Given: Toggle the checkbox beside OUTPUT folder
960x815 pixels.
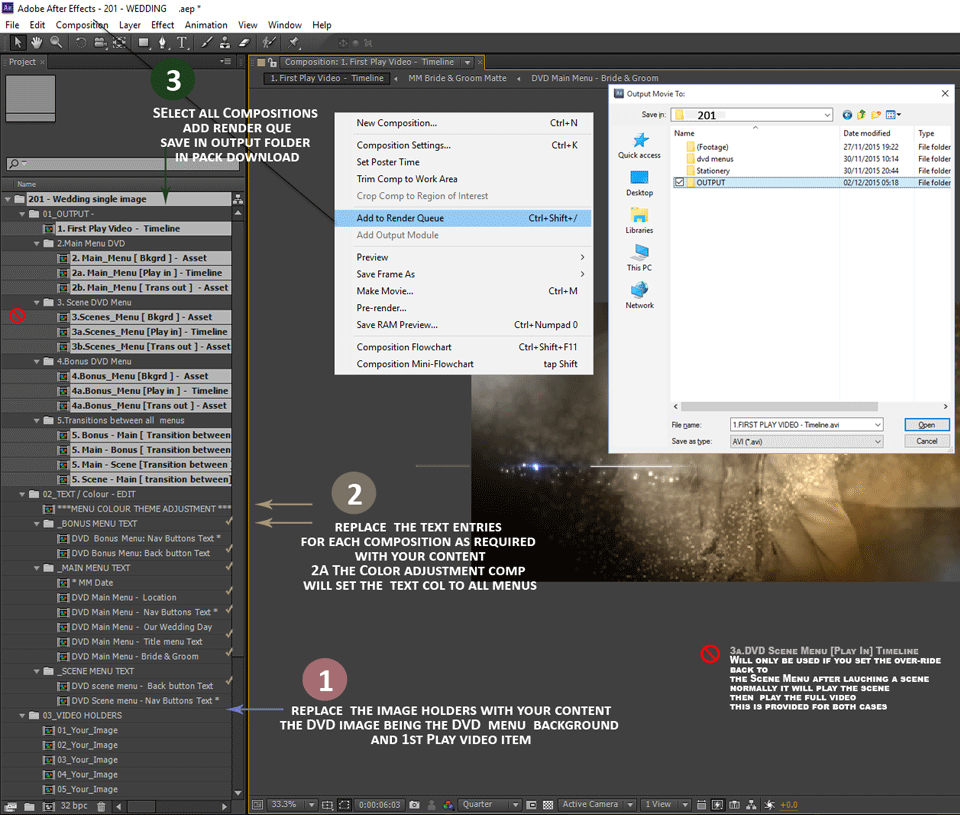Looking at the screenshot, I should pos(681,183).
